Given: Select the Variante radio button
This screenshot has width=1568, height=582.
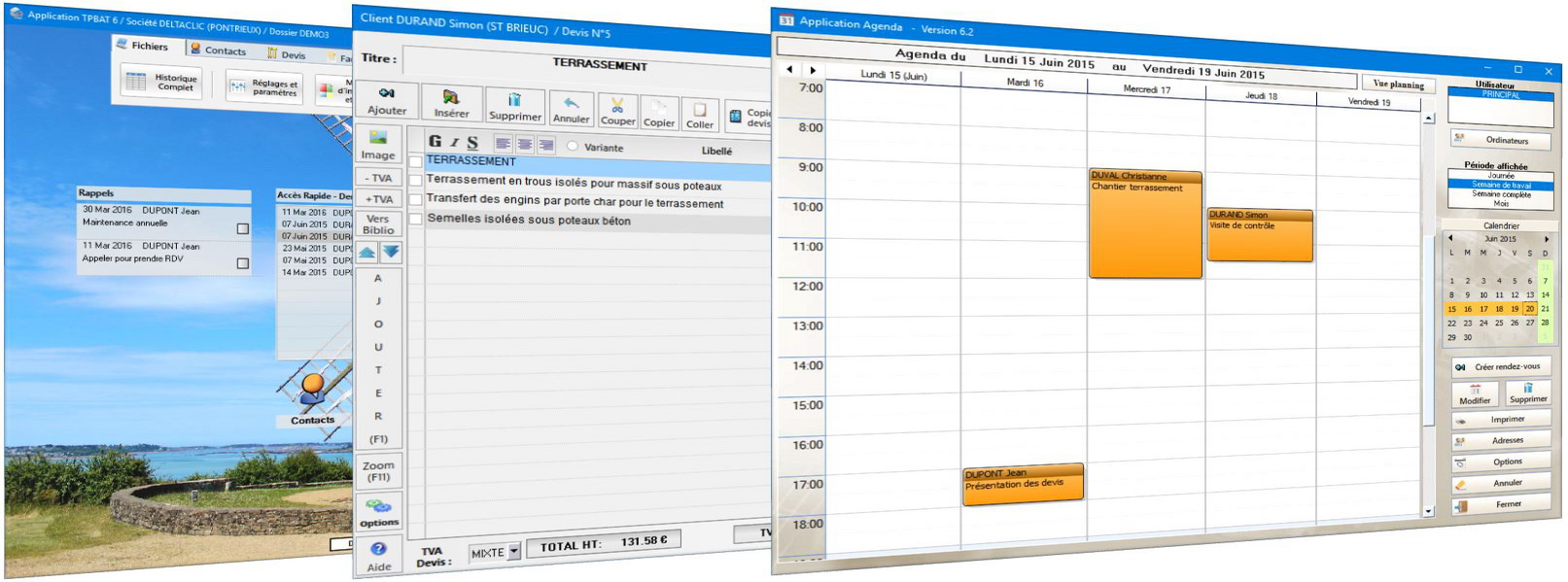Looking at the screenshot, I should (573, 147).
